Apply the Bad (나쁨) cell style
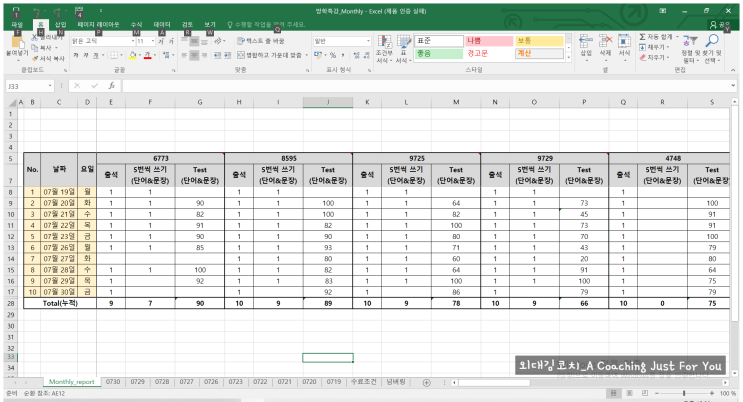Screen dimensions: 743x402 click(489, 41)
